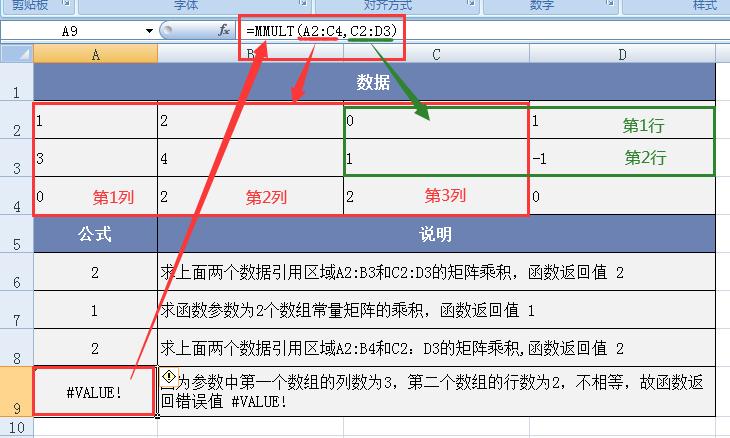Click cell A6 with result 2
The image size is (730, 438).
pyautogui.click(x=95, y=272)
